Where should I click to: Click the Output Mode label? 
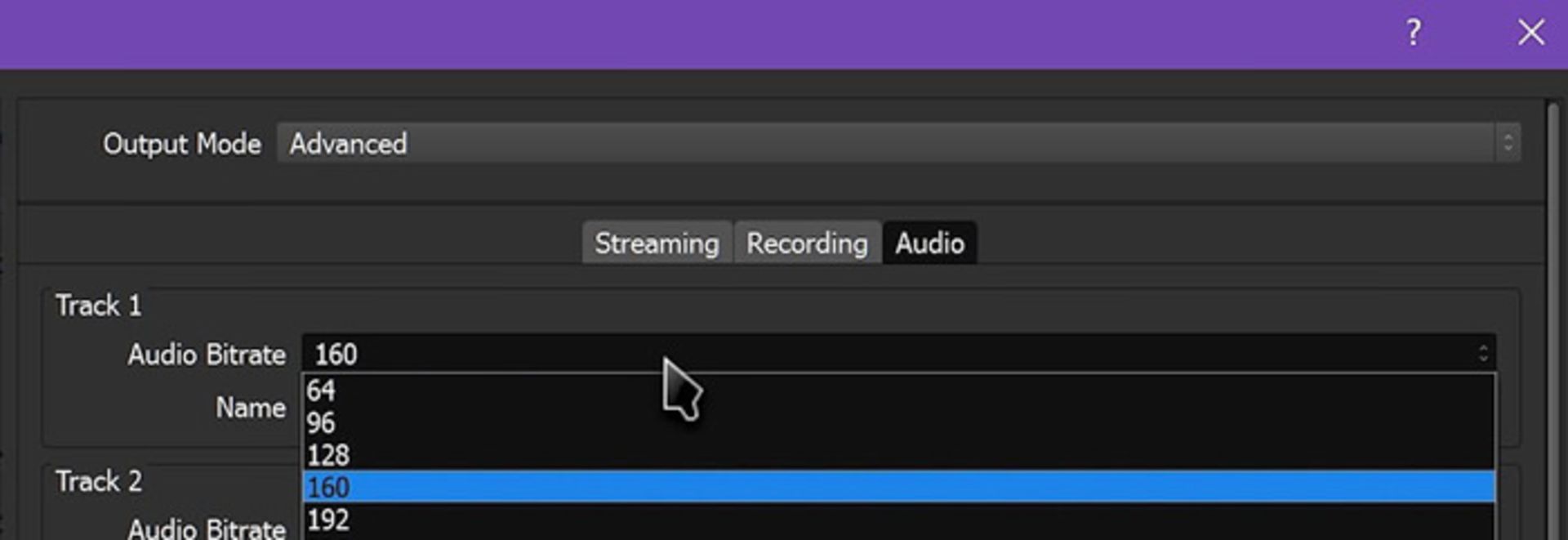[182, 144]
